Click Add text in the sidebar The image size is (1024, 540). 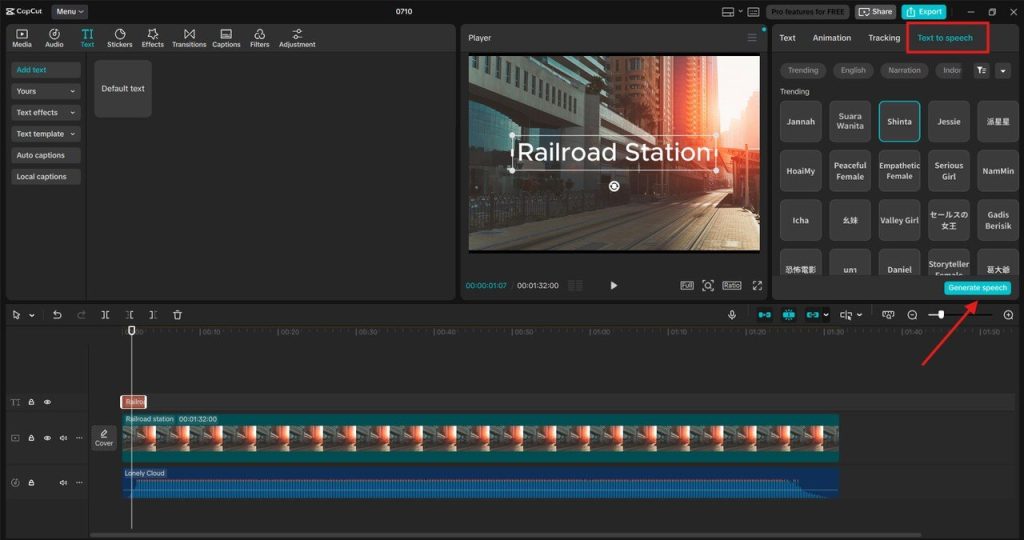(46, 70)
